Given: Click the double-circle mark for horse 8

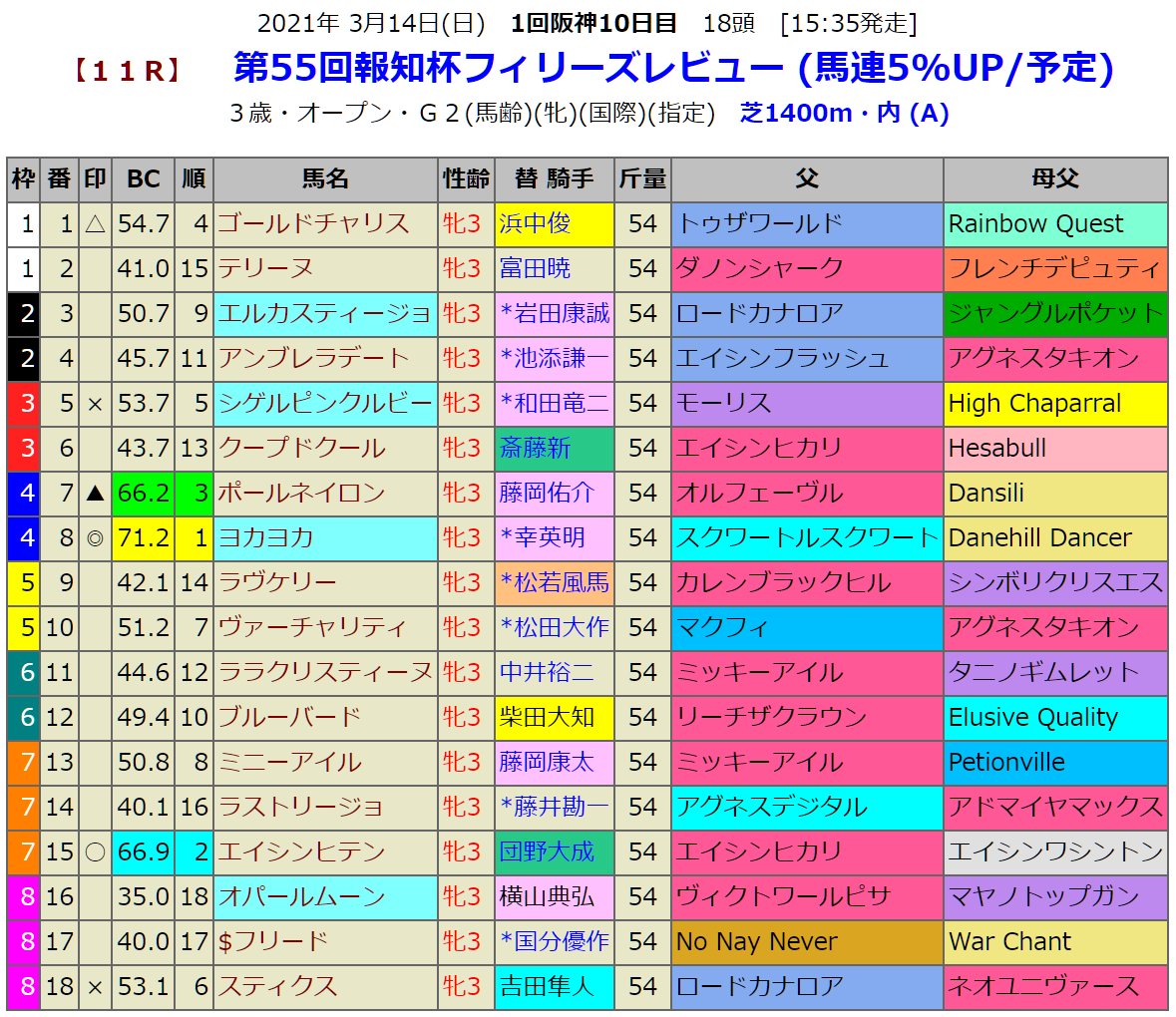Looking at the screenshot, I should pyautogui.click(x=95, y=538).
